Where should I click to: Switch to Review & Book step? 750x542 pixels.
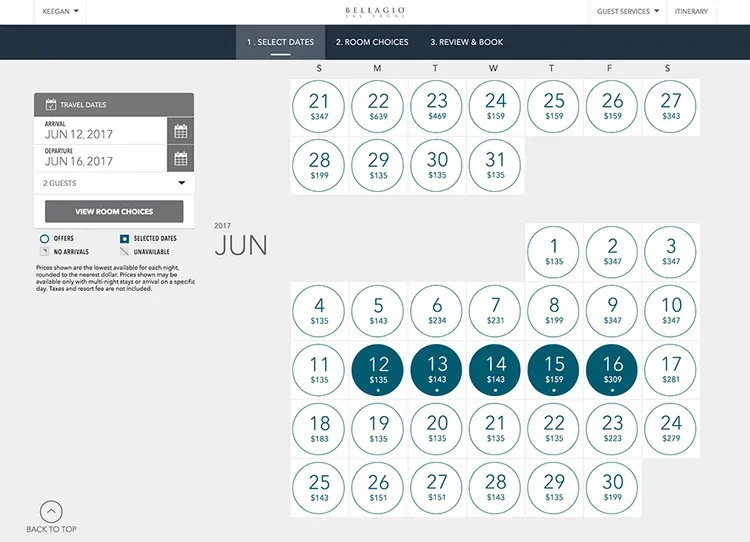[467, 42]
